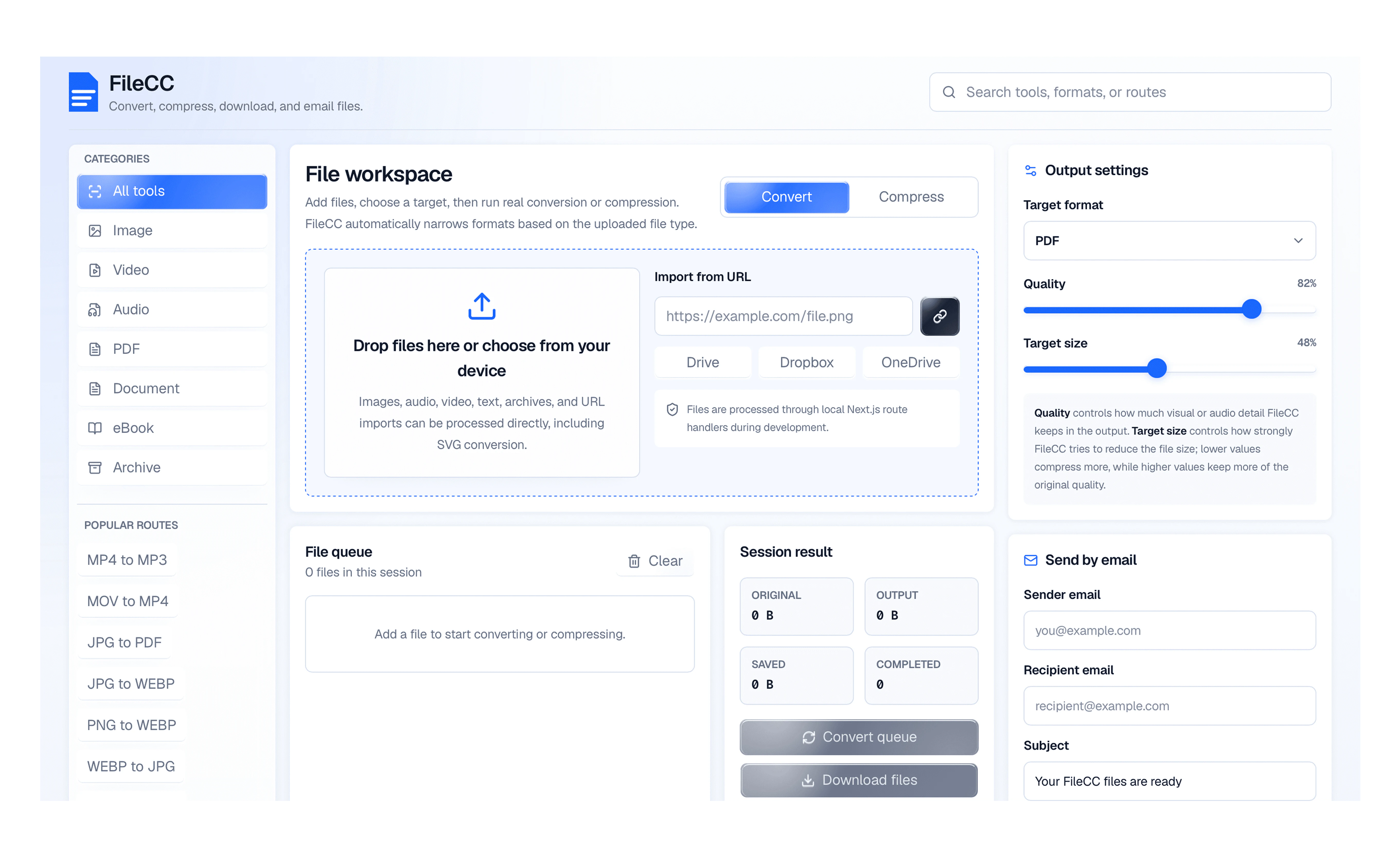Choose the JPG to WEBP route
Image resolution: width=1400 pixels, height=857 pixels.
[131, 684]
